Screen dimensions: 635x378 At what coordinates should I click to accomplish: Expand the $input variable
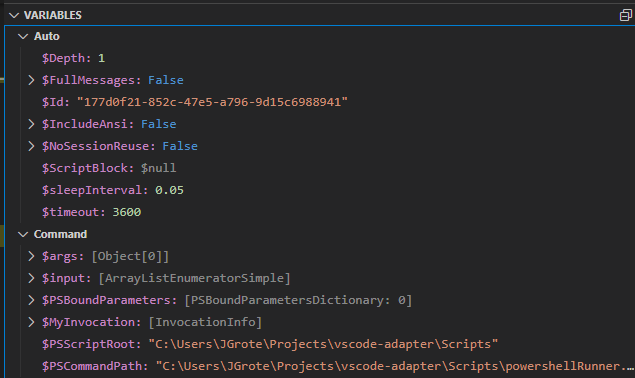coord(31,278)
